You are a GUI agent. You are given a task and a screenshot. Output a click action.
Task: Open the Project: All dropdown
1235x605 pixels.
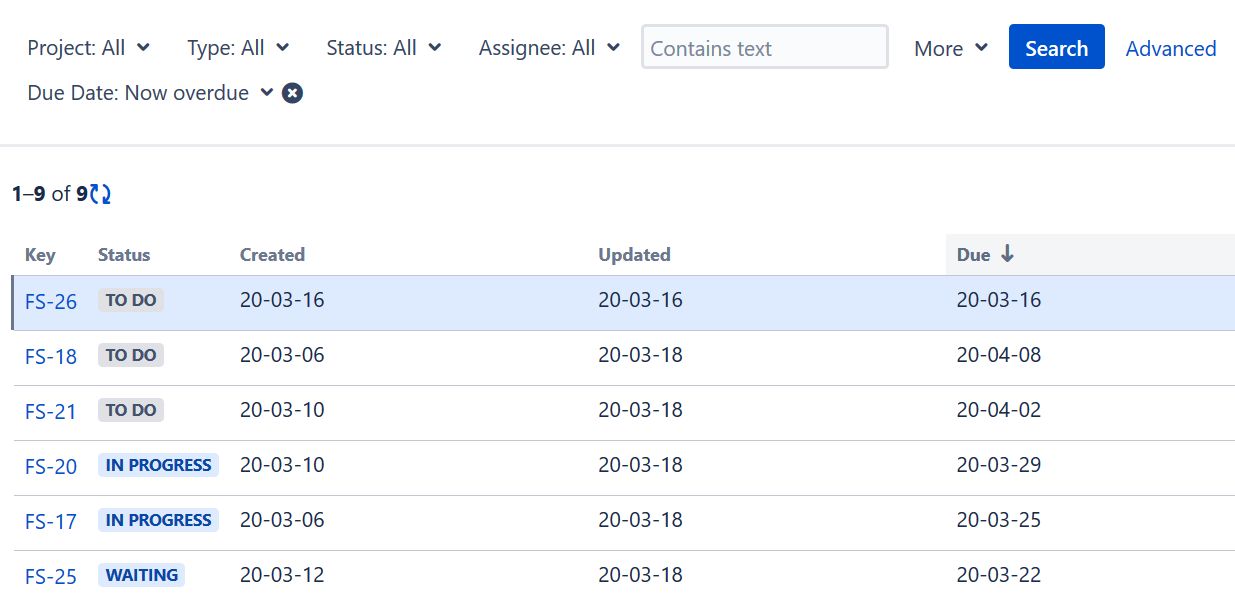pos(88,47)
